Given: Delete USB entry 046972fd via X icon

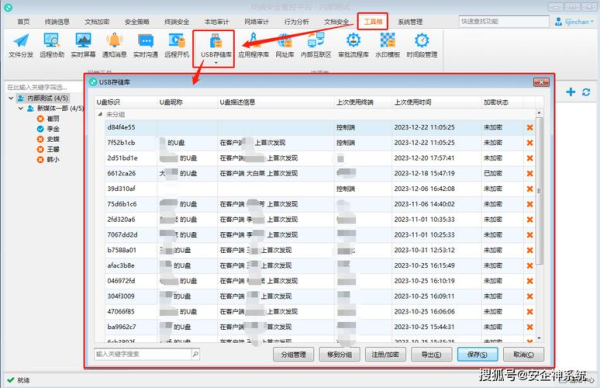Looking at the screenshot, I should tap(530, 281).
